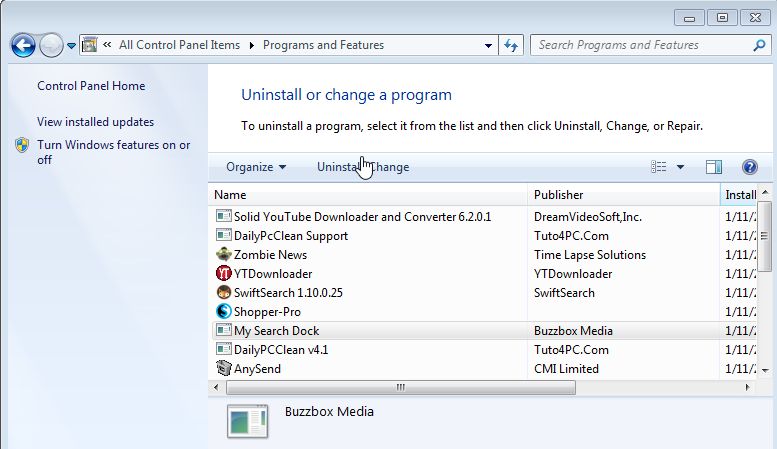Click the Solid YouTube Downloader row icon
Viewport: 777px width, 449px height.
click(224, 216)
